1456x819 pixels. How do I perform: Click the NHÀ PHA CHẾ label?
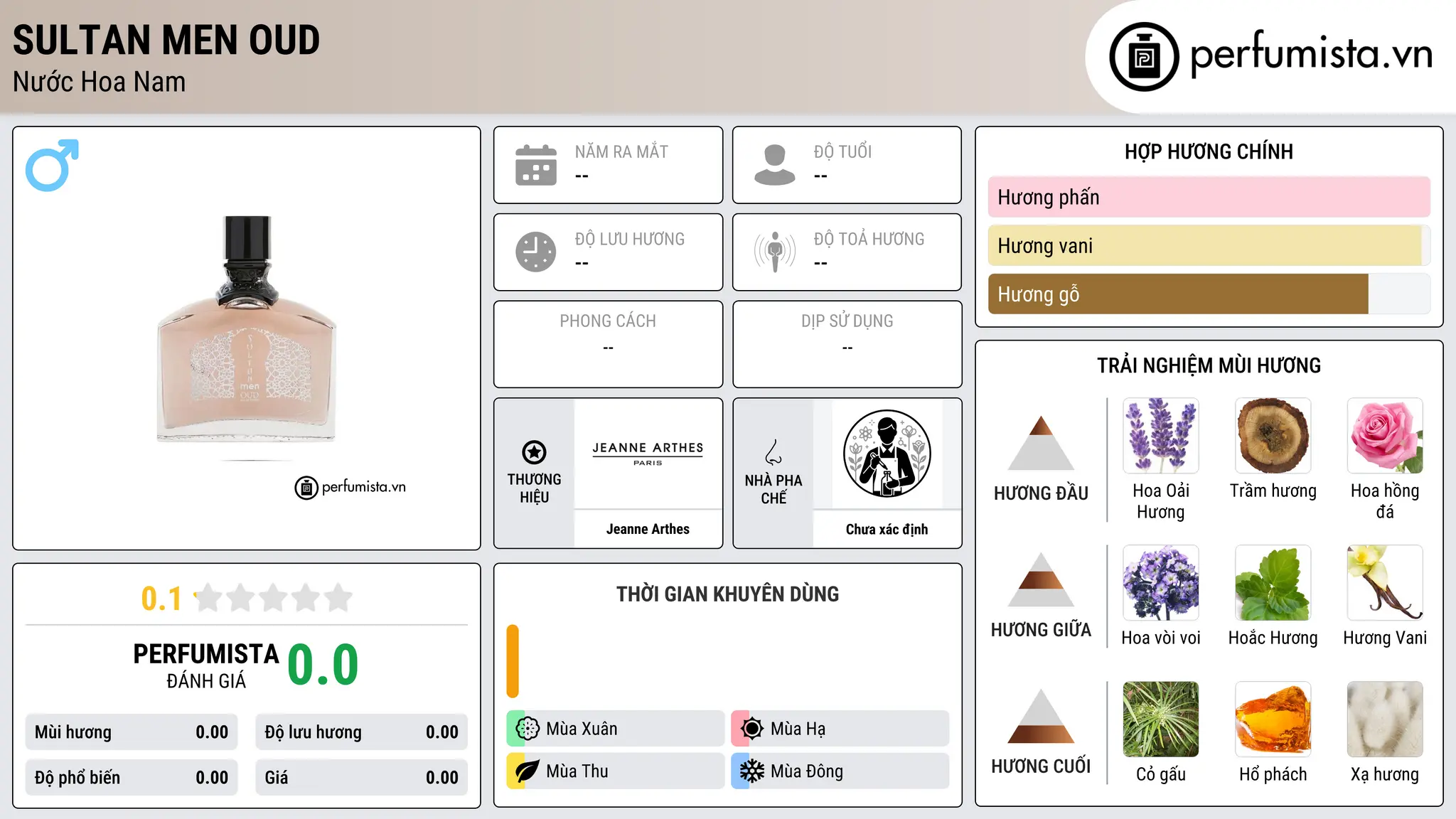[x=773, y=489]
